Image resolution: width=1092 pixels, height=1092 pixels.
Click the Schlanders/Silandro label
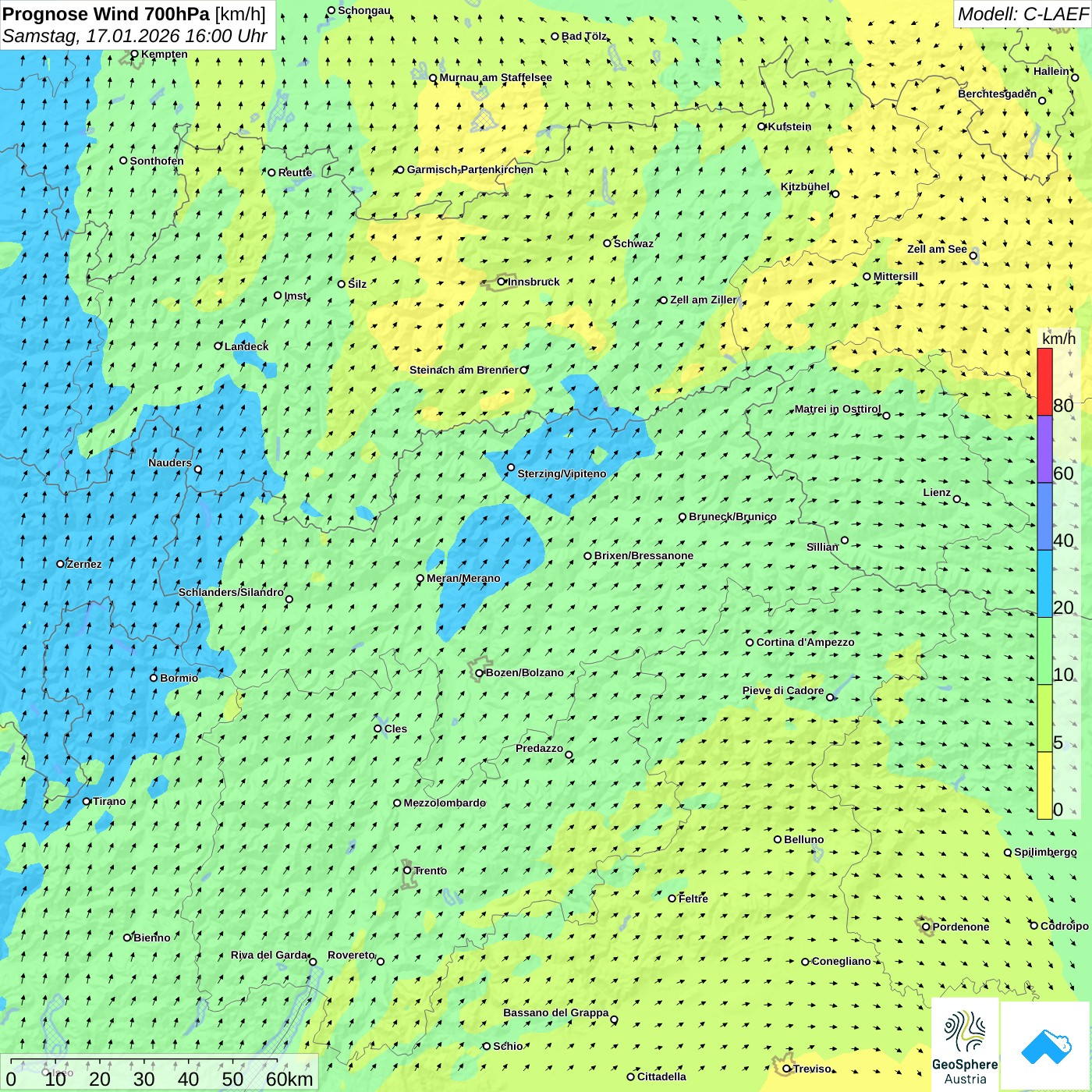[231, 592]
